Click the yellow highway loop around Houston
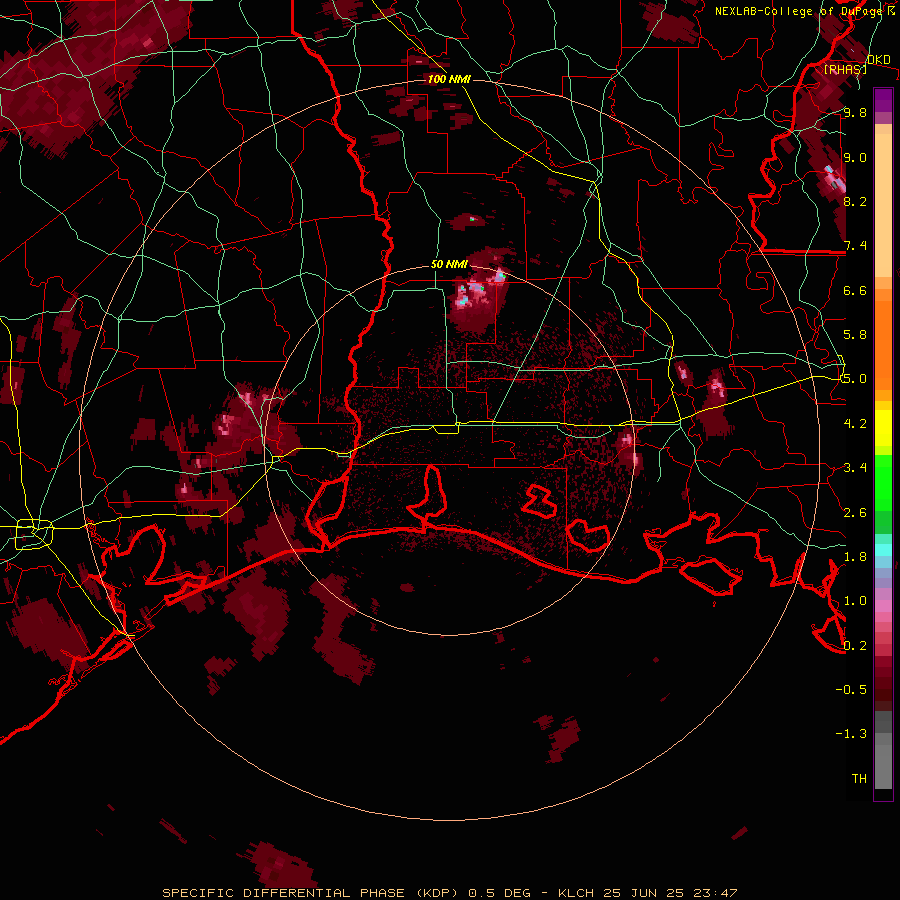The height and width of the screenshot is (900, 900). coord(34,533)
